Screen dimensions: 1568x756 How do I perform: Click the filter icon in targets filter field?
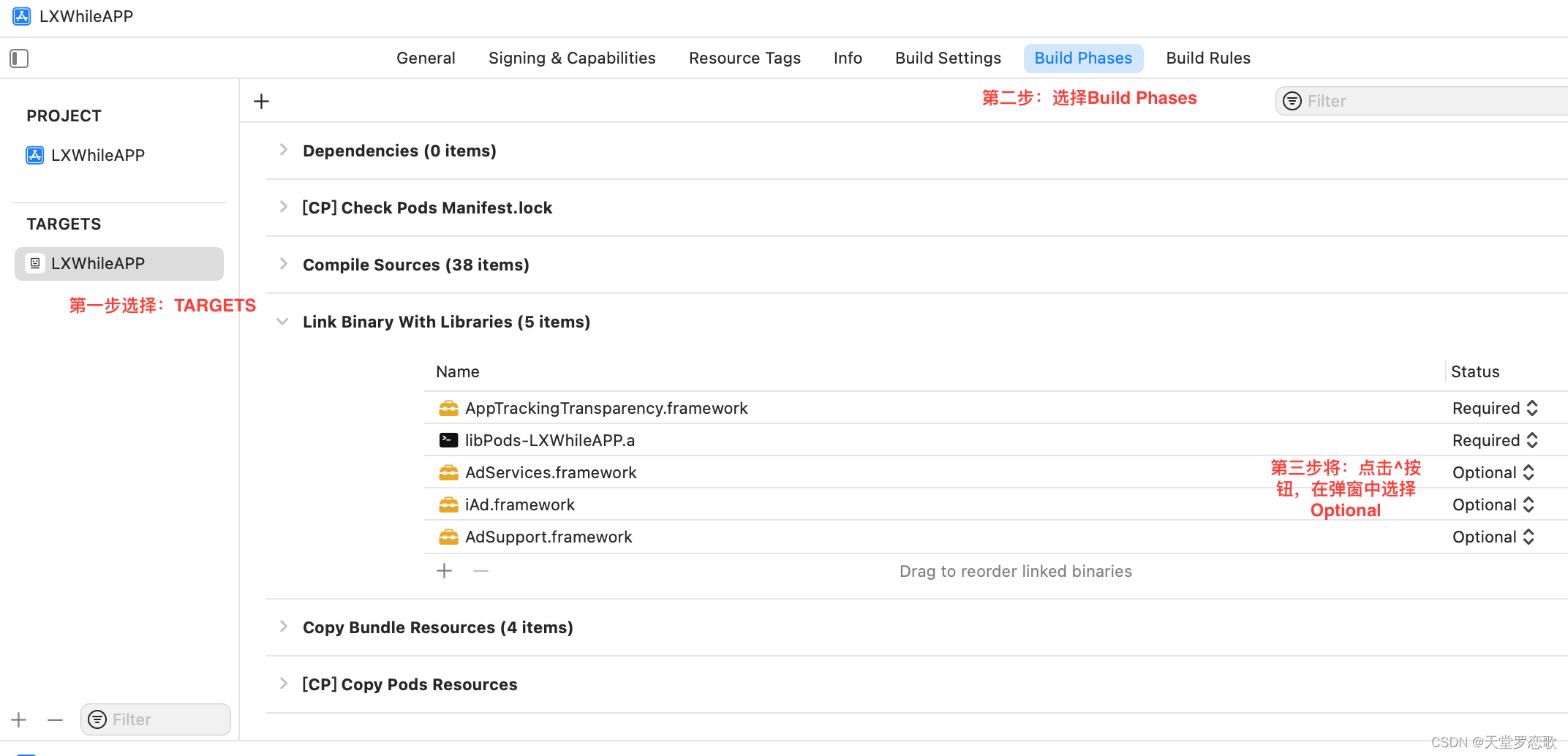[97, 719]
